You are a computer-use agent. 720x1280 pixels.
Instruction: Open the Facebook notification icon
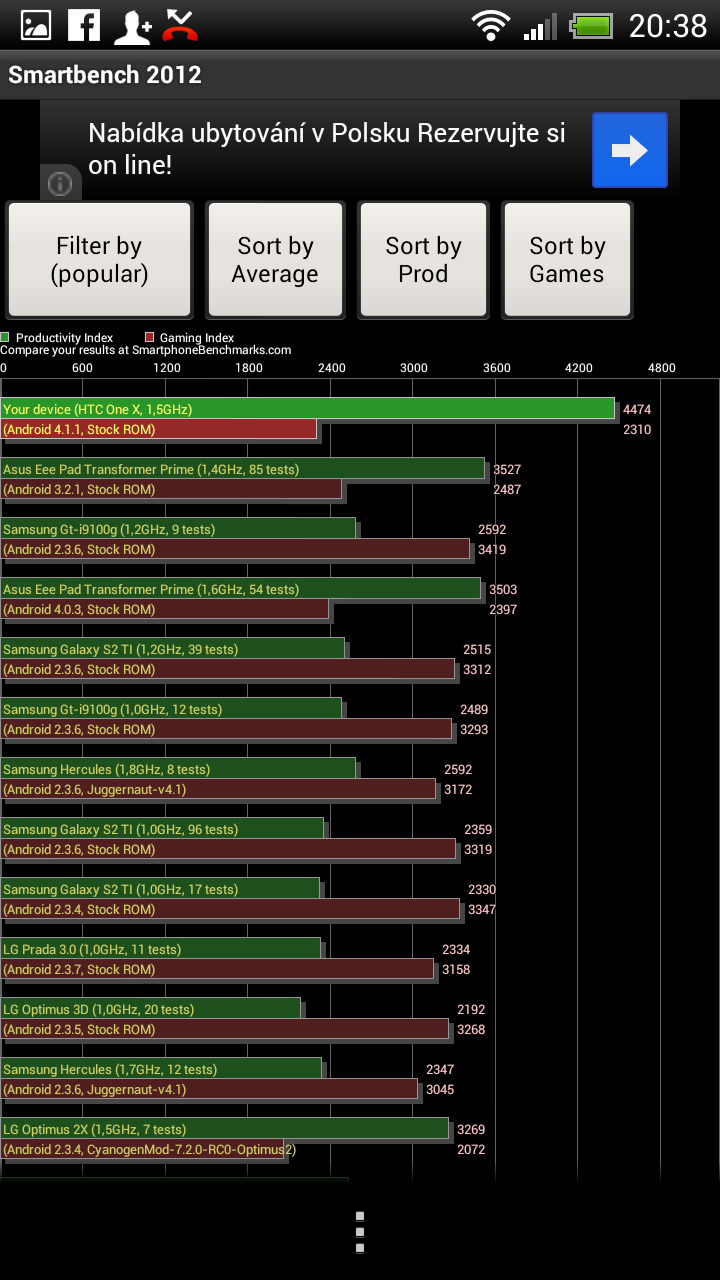[84, 25]
